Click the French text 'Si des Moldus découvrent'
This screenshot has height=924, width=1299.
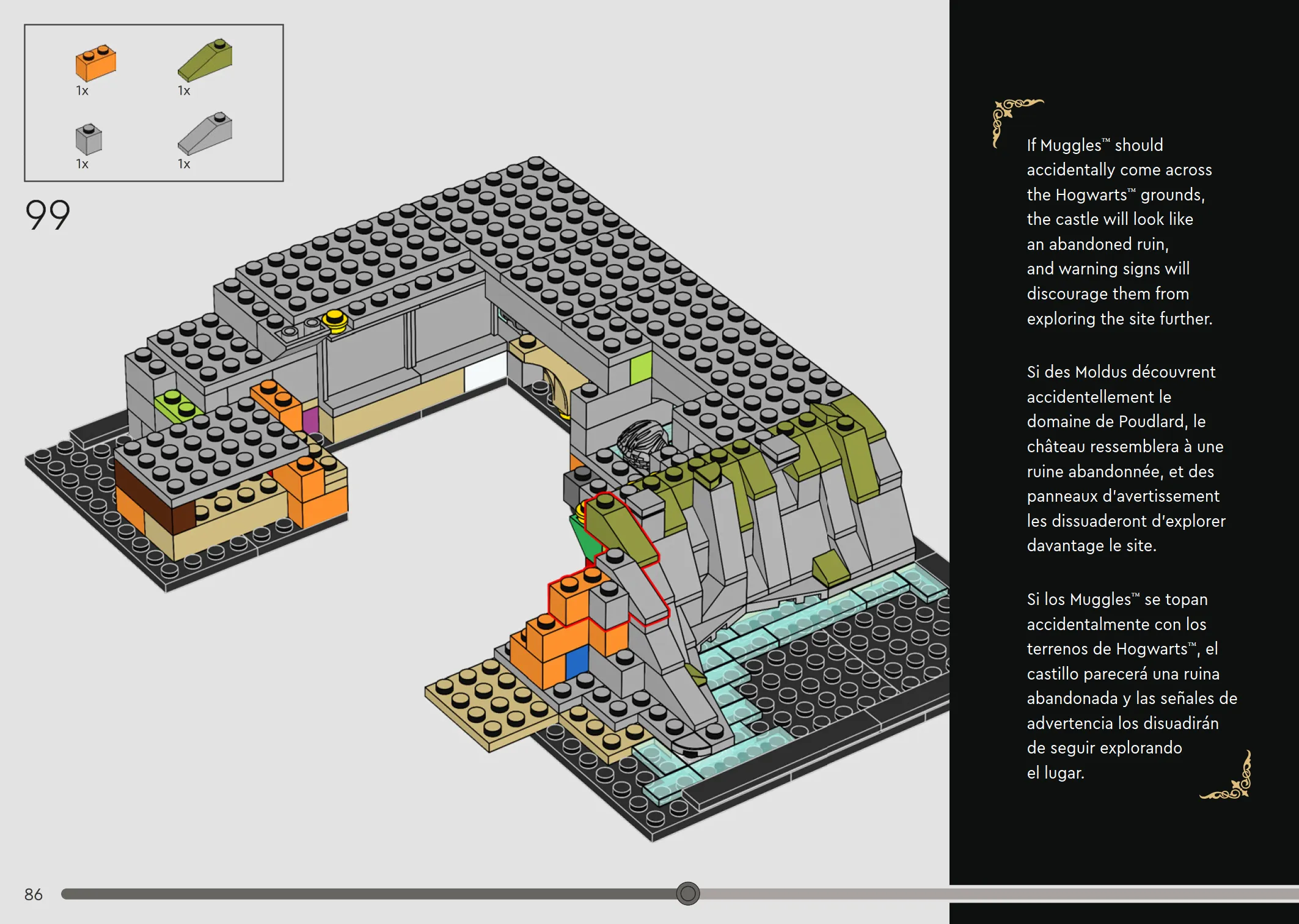click(1121, 372)
